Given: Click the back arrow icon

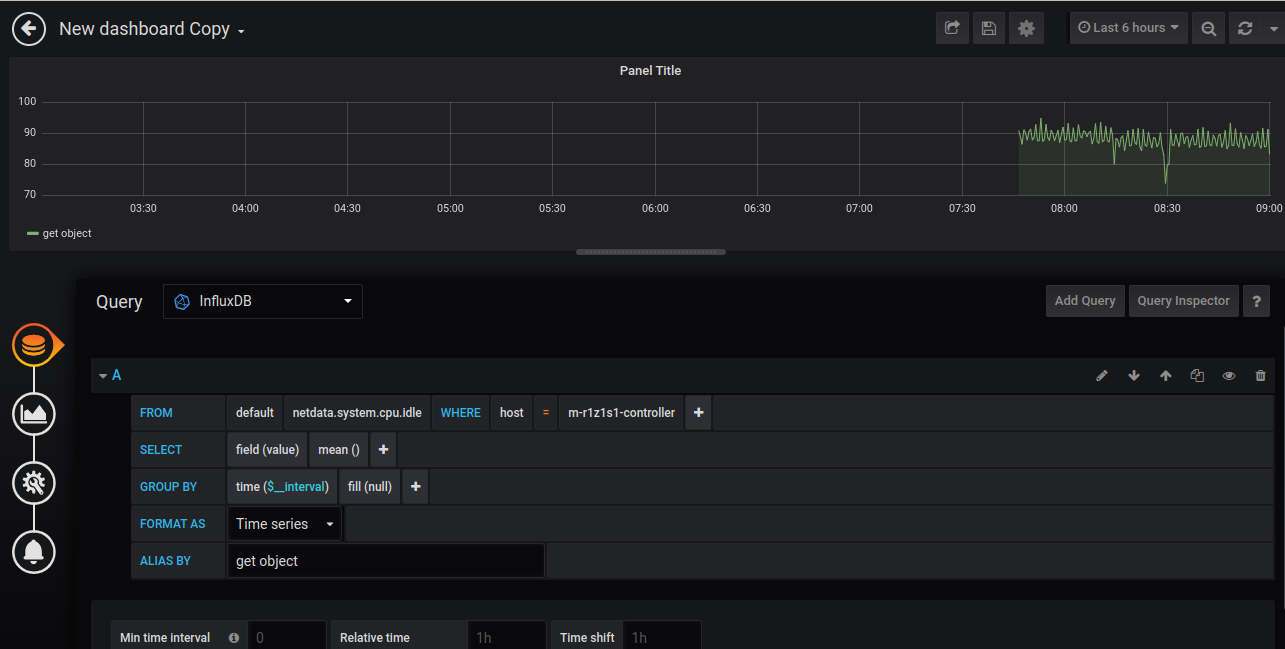Looking at the screenshot, I should click(29, 29).
